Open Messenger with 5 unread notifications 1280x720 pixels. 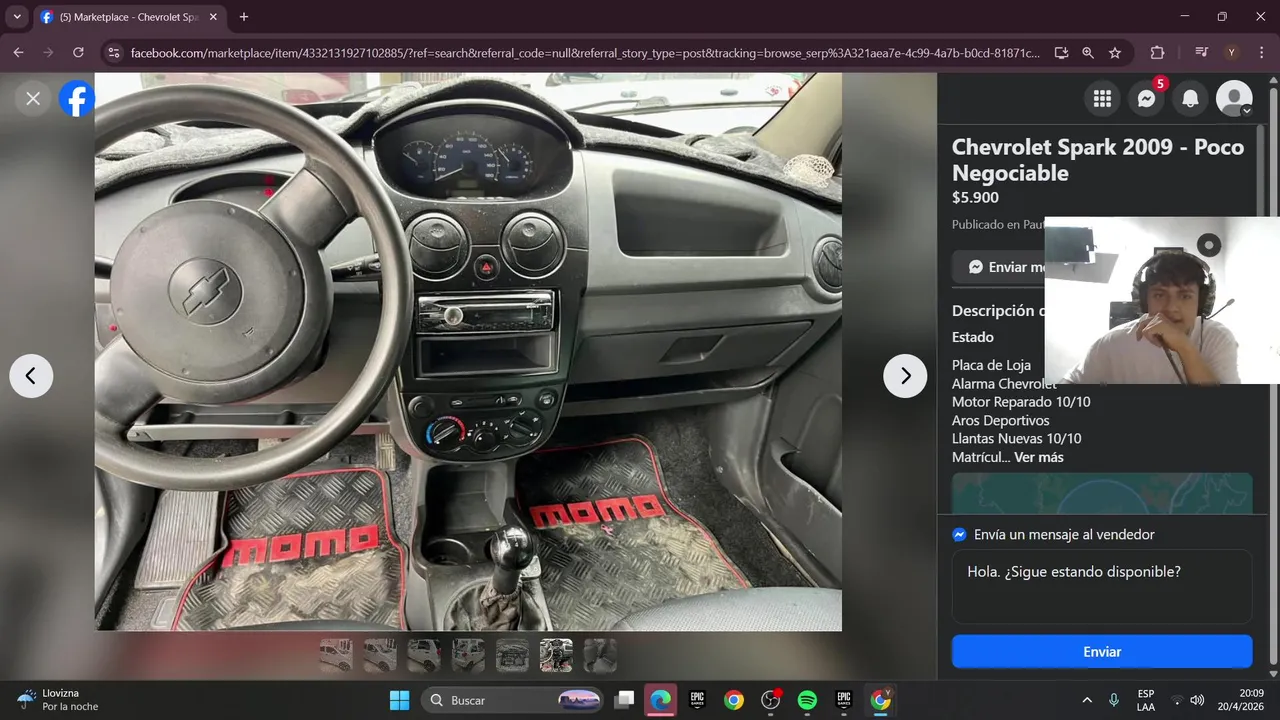[x=1147, y=98]
